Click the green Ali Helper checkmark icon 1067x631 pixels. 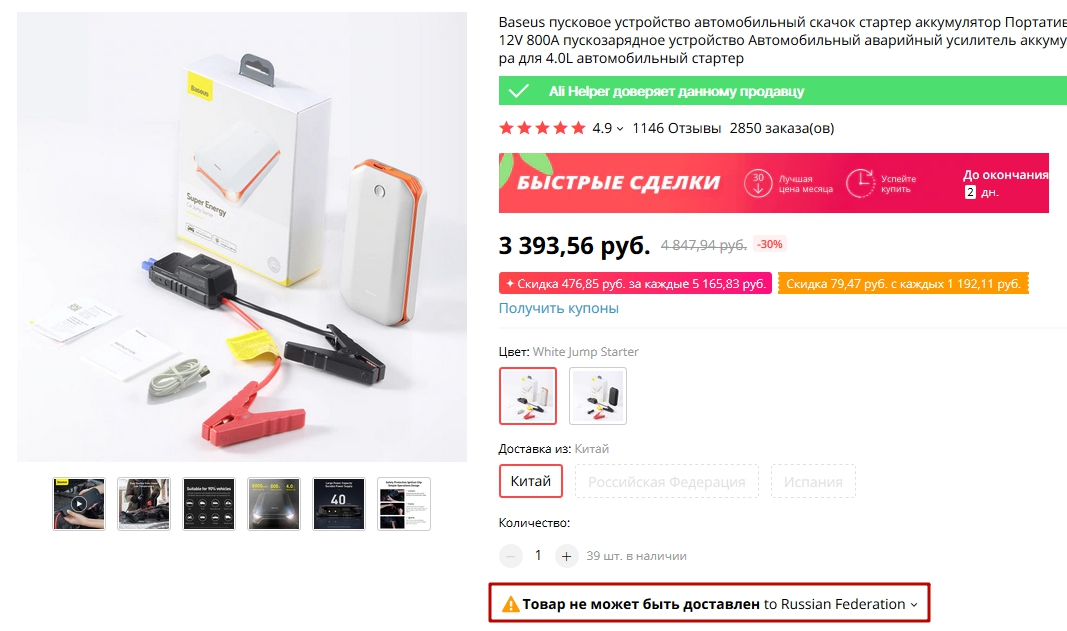tap(518, 91)
